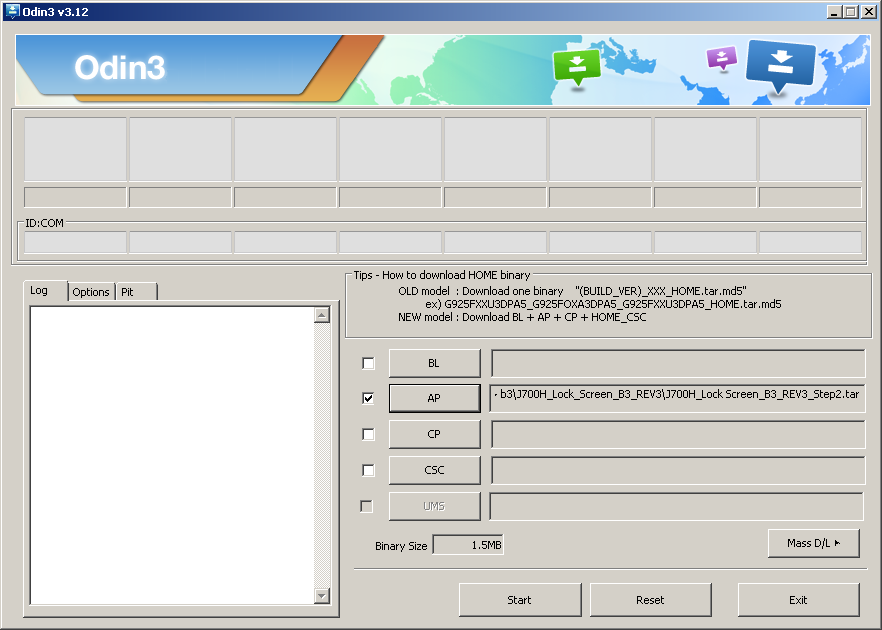Click the log scrollbar track
This screenshot has height=630, width=882.
coord(322,455)
